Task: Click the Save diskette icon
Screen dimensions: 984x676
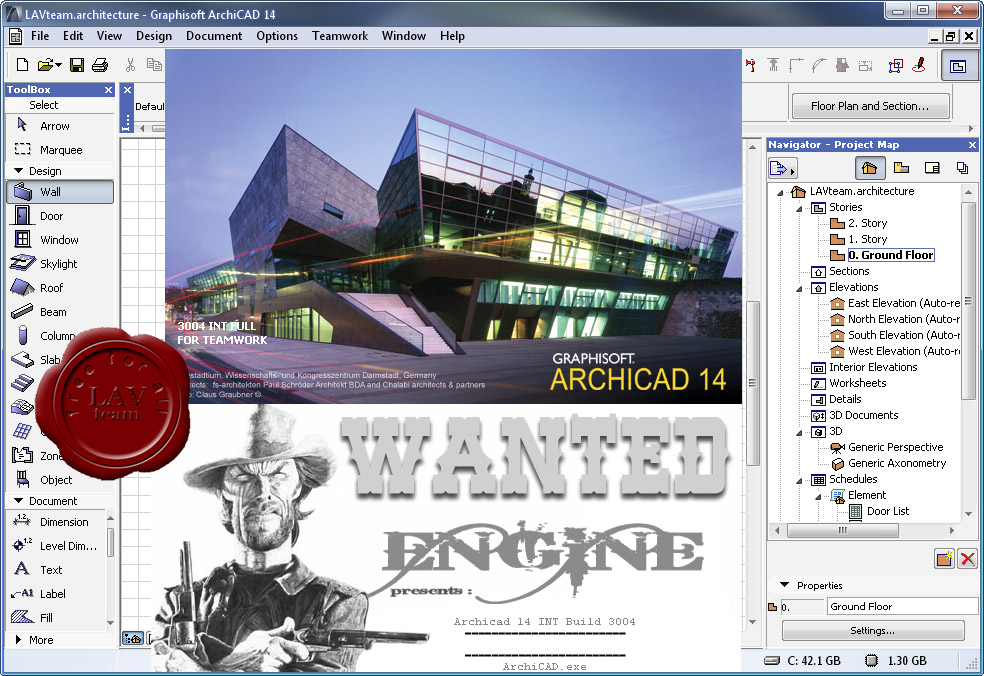Action: pyautogui.click(x=77, y=65)
